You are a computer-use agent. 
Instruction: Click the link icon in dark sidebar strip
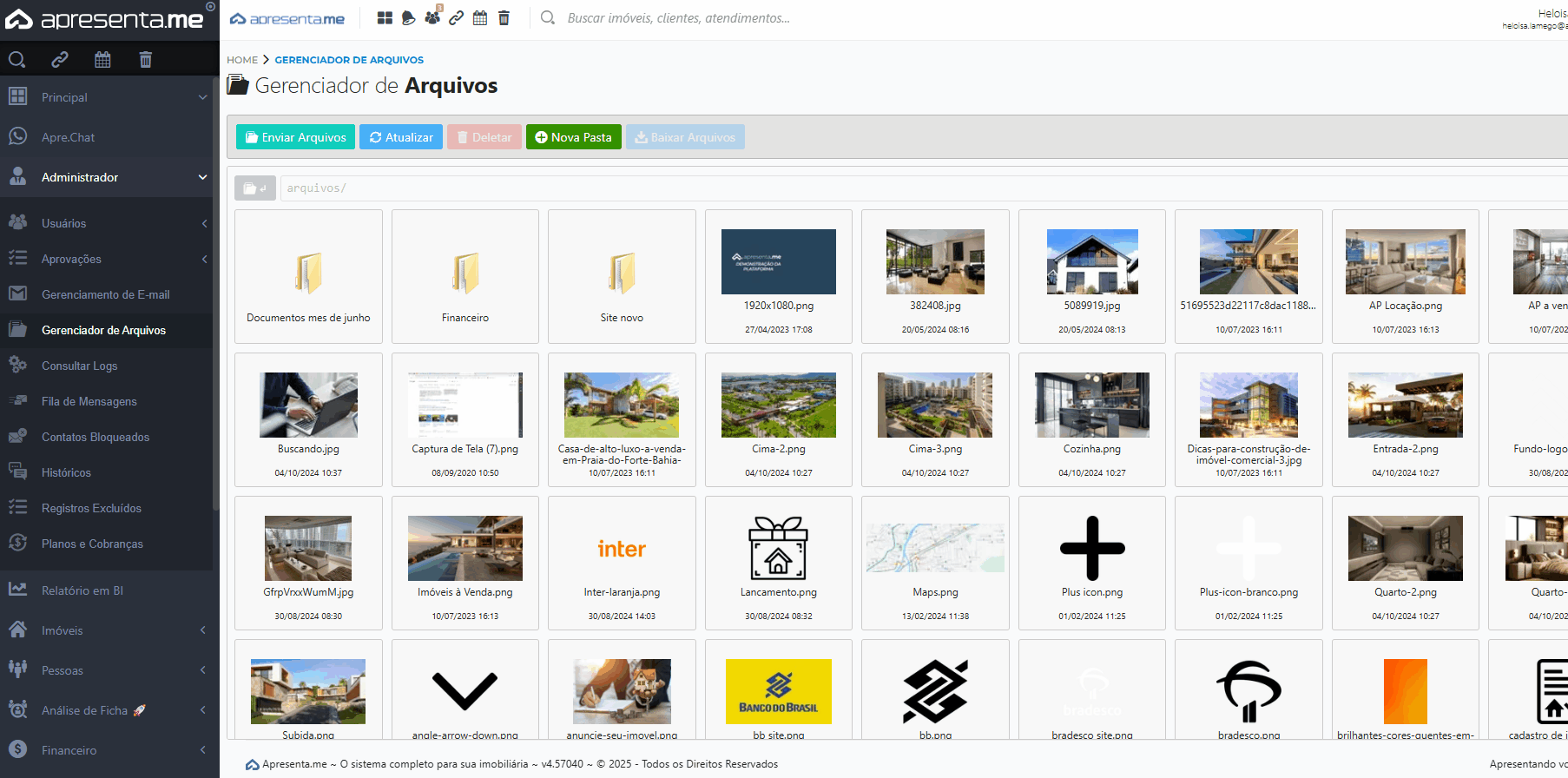[x=59, y=59]
